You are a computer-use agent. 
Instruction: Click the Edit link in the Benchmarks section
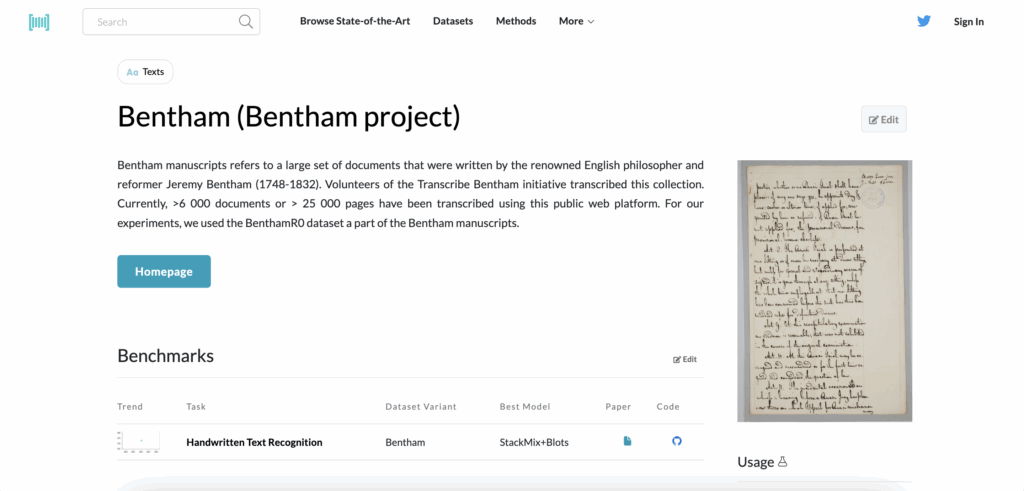click(685, 359)
